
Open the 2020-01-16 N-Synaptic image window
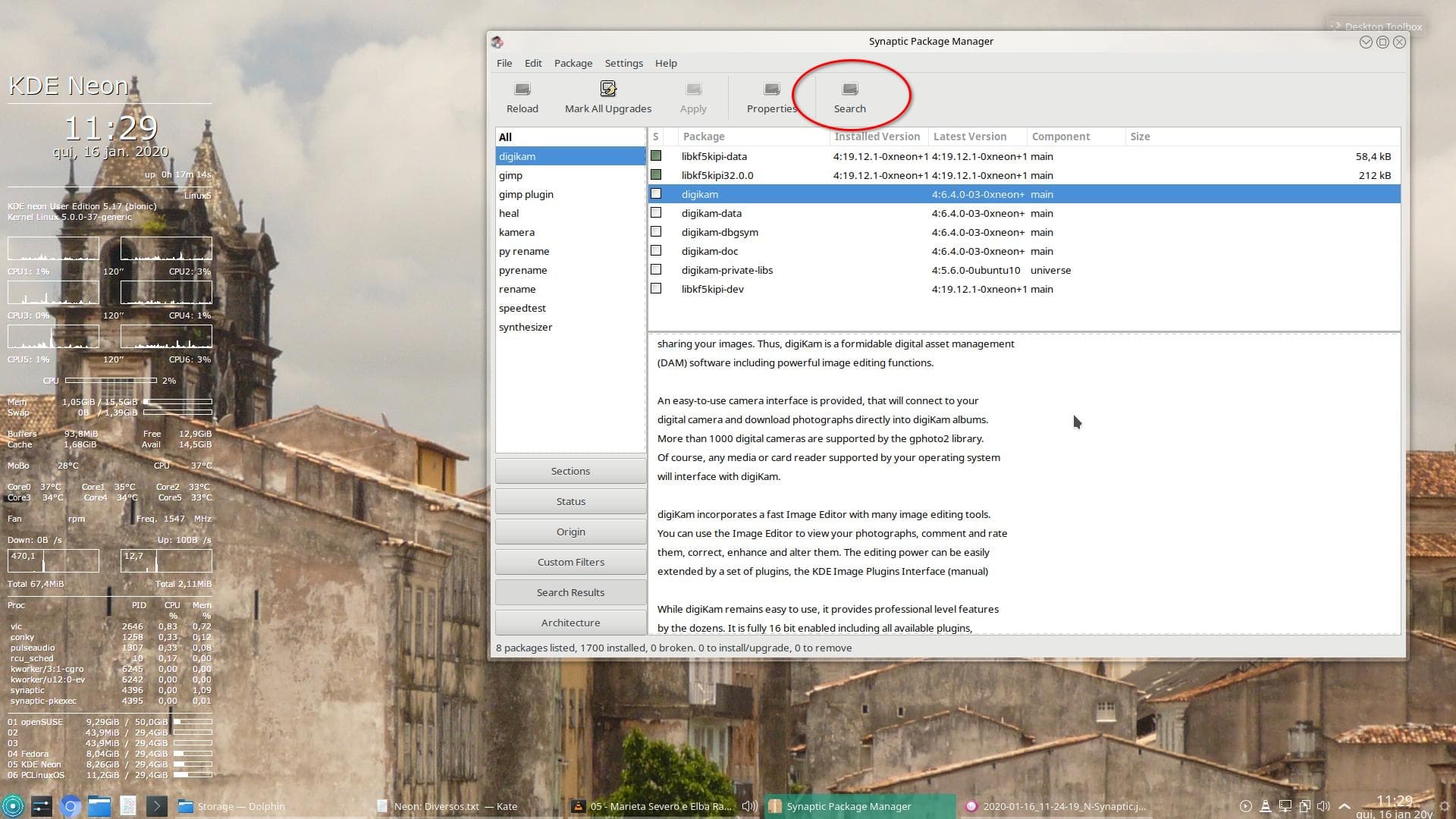[1056, 806]
